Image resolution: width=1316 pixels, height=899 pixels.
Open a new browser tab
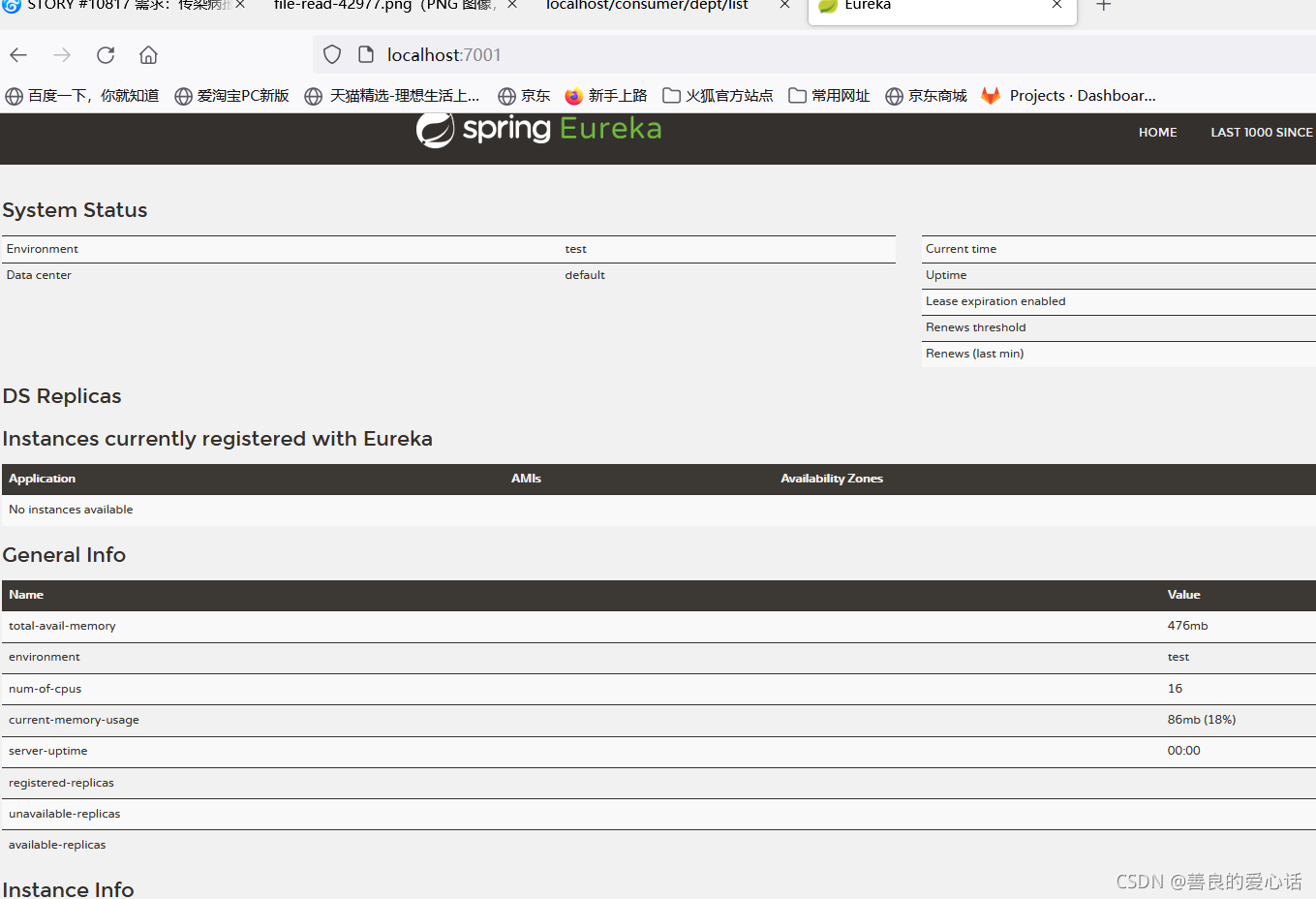pyautogui.click(x=1103, y=5)
